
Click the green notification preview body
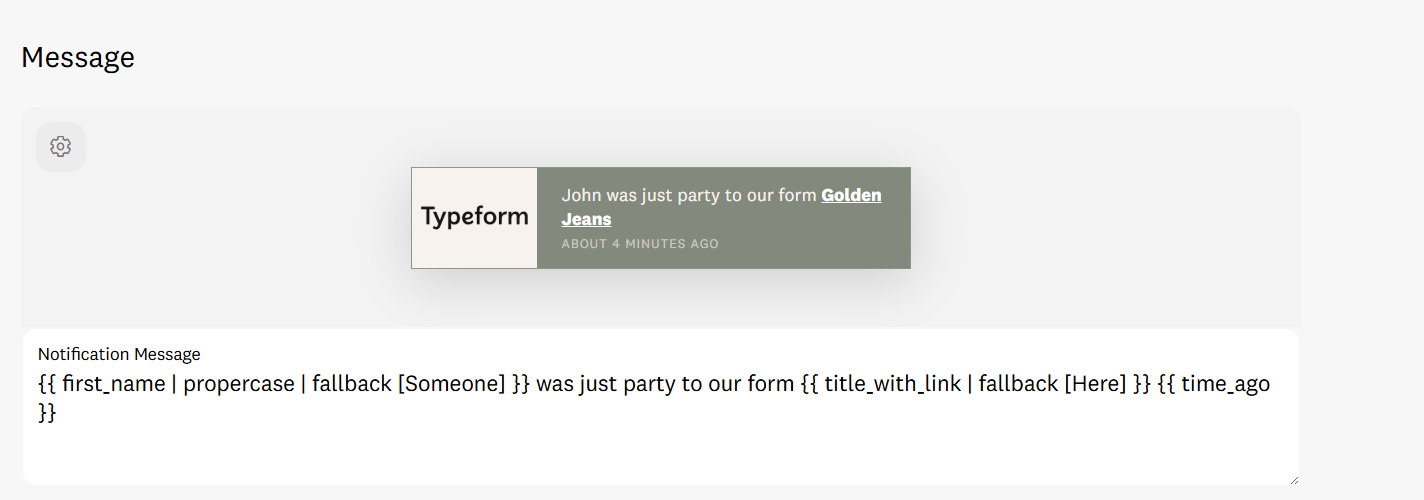pos(723,218)
